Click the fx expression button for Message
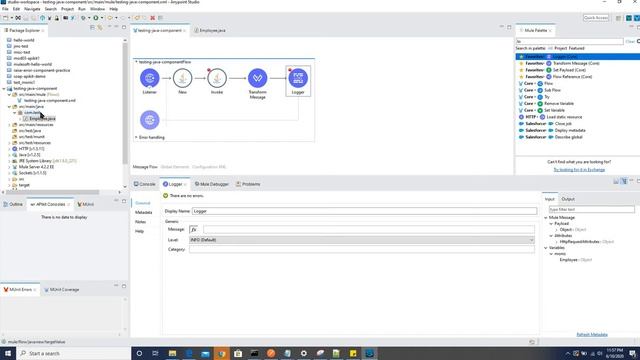The height and width of the screenshot is (360, 640). point(193,229)
